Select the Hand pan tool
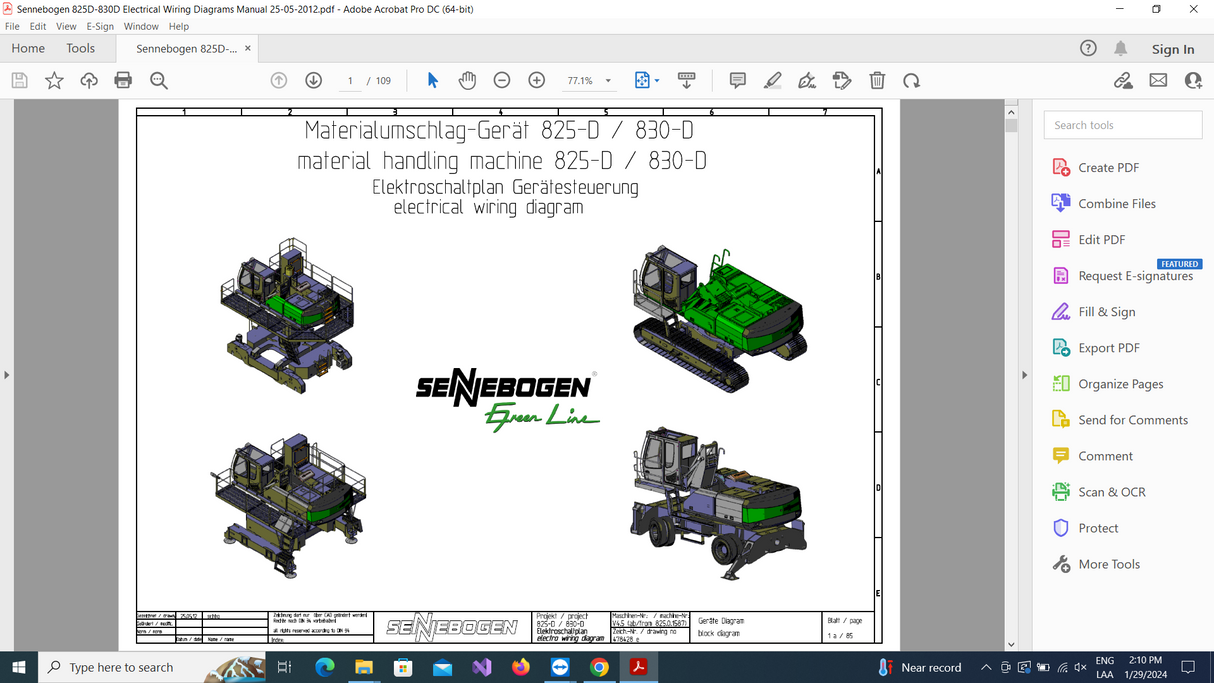Screen dimensions: 1214x683 pos(467,81)
